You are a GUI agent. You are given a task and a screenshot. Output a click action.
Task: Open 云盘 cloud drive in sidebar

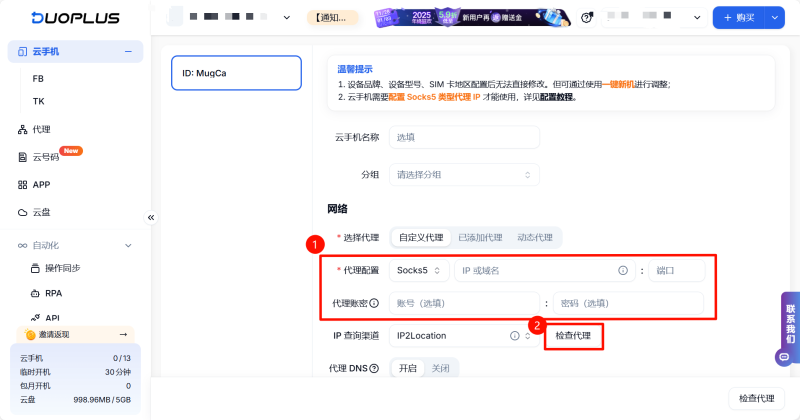pyautogui.click(x=41, y=212)
